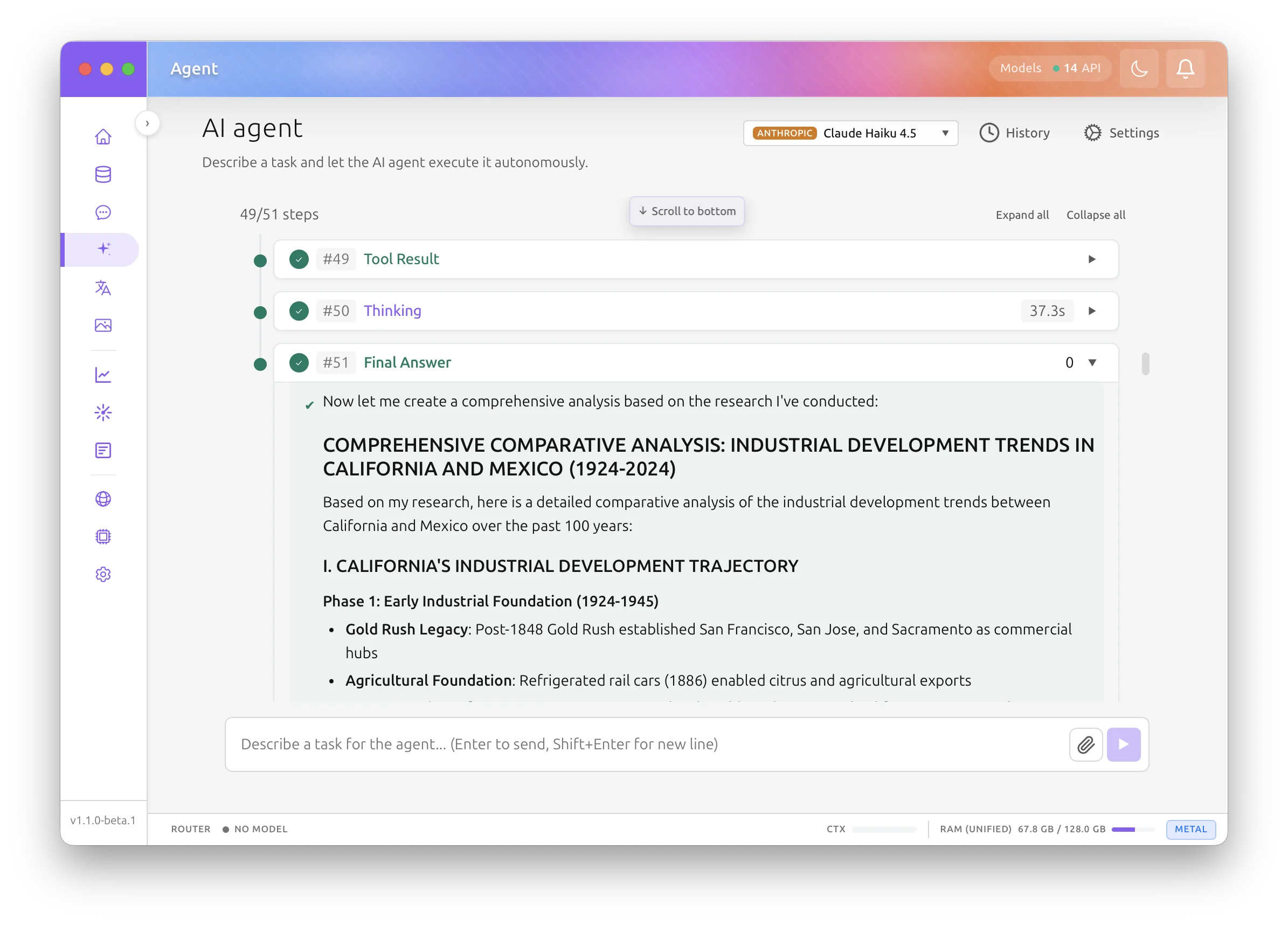Image resolution: width=1288 pixels, height=925 pixels.
Task: Open the globe sidebar icon
Action: pyautogui.click(x=103, y=499)
